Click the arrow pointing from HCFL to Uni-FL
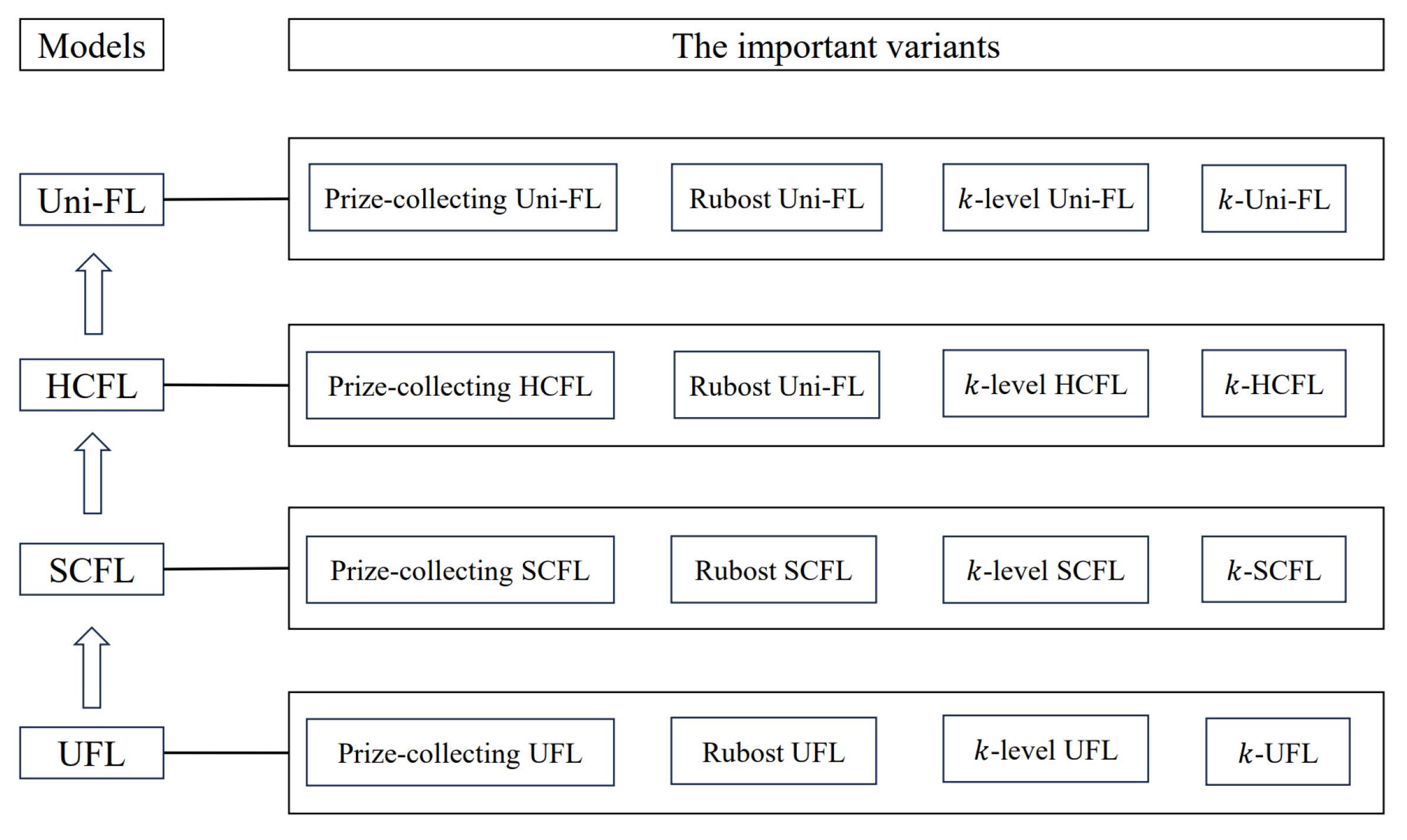 [93, 294]
